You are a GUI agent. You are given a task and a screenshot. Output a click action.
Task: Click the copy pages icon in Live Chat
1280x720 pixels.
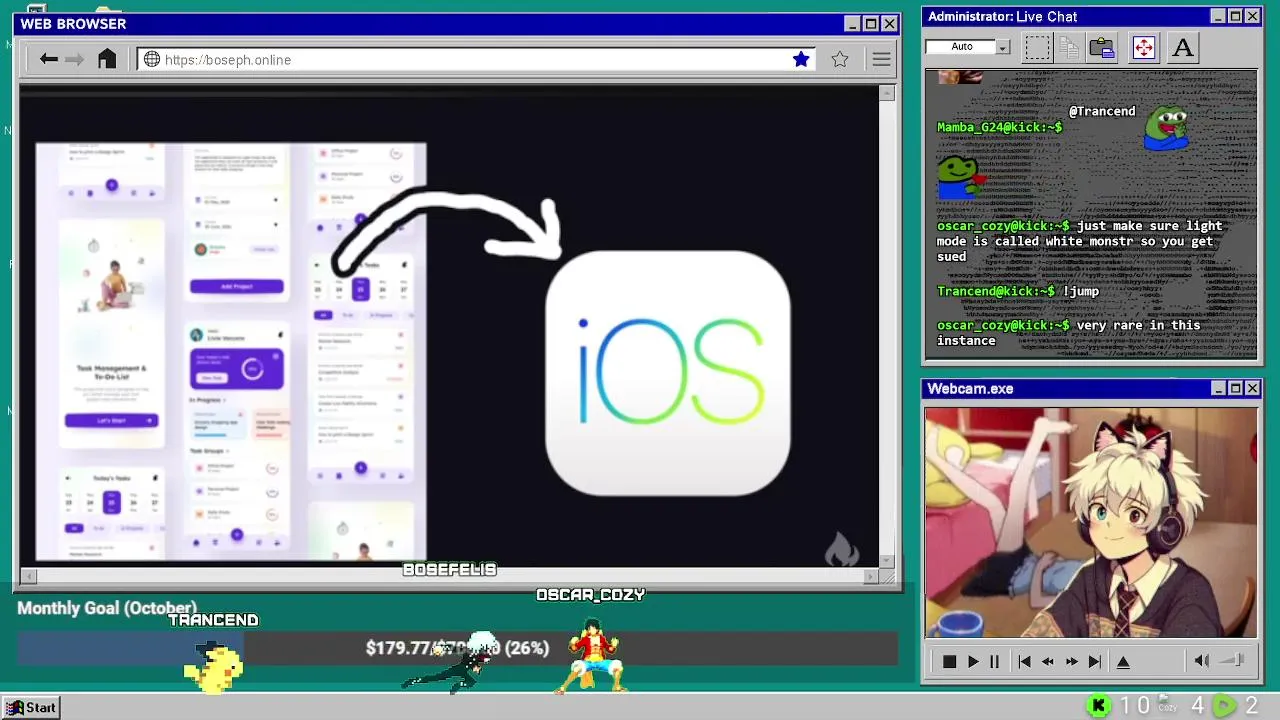point(1069,47)
